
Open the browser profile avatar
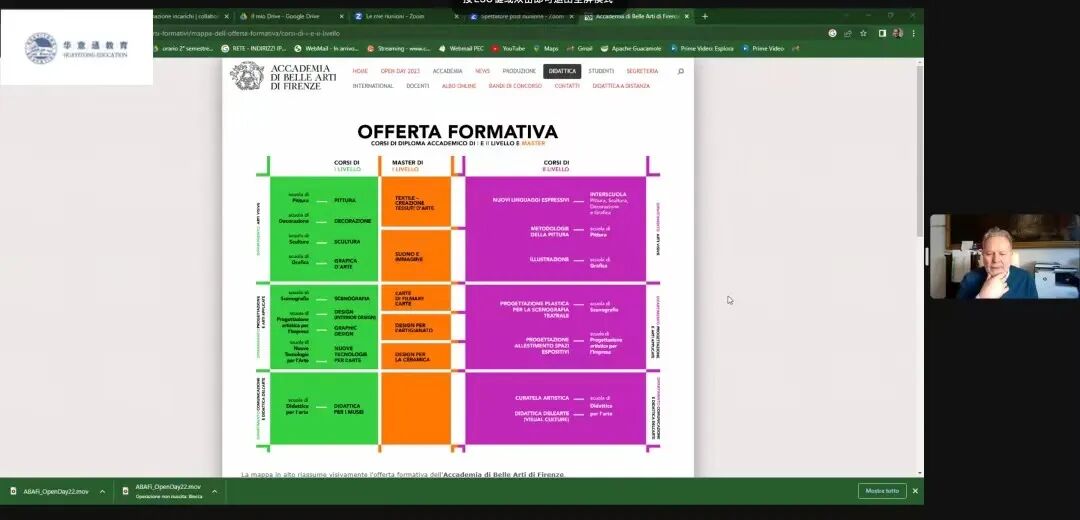click(897, 33)
